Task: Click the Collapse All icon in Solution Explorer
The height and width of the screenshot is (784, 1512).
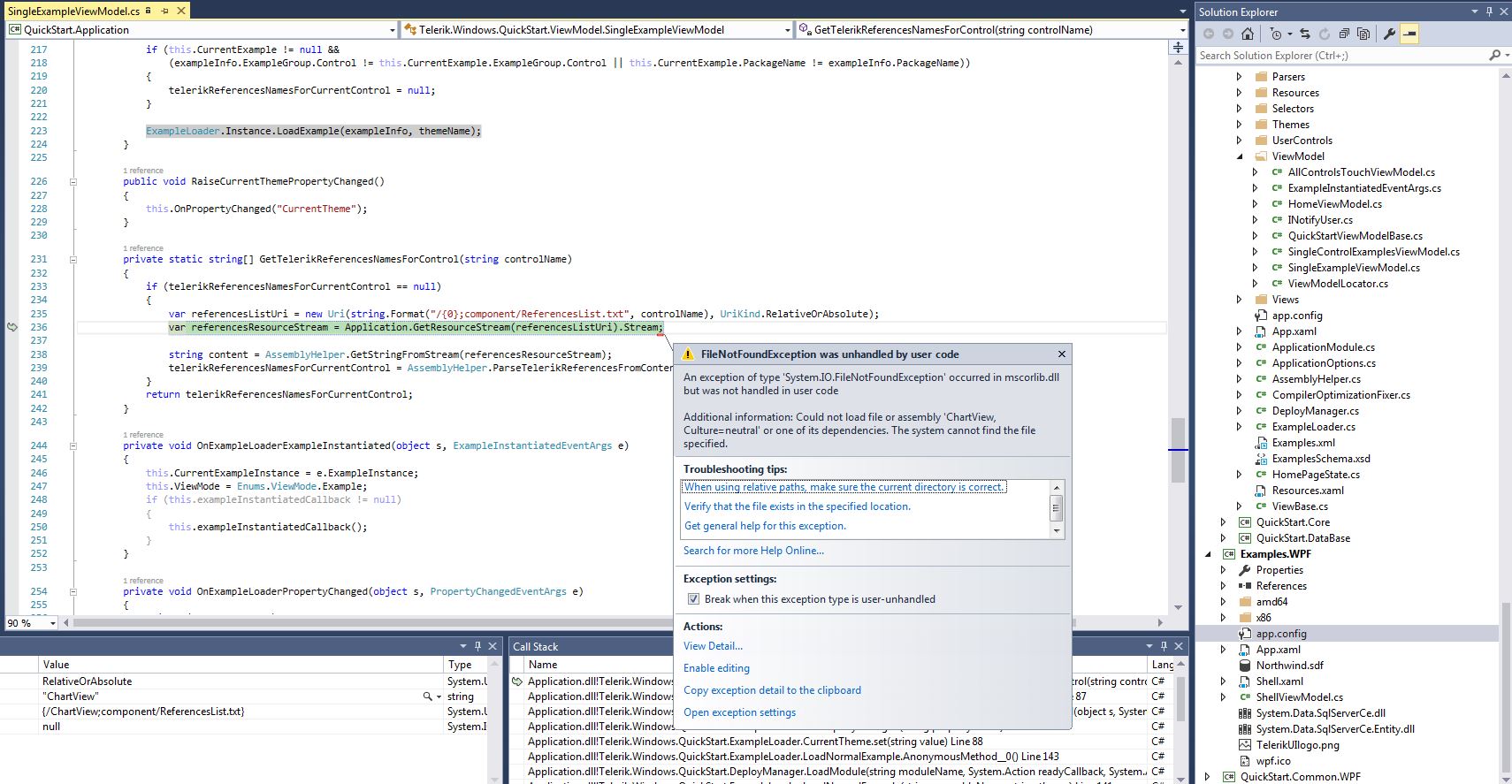Action: point(1344,34)
